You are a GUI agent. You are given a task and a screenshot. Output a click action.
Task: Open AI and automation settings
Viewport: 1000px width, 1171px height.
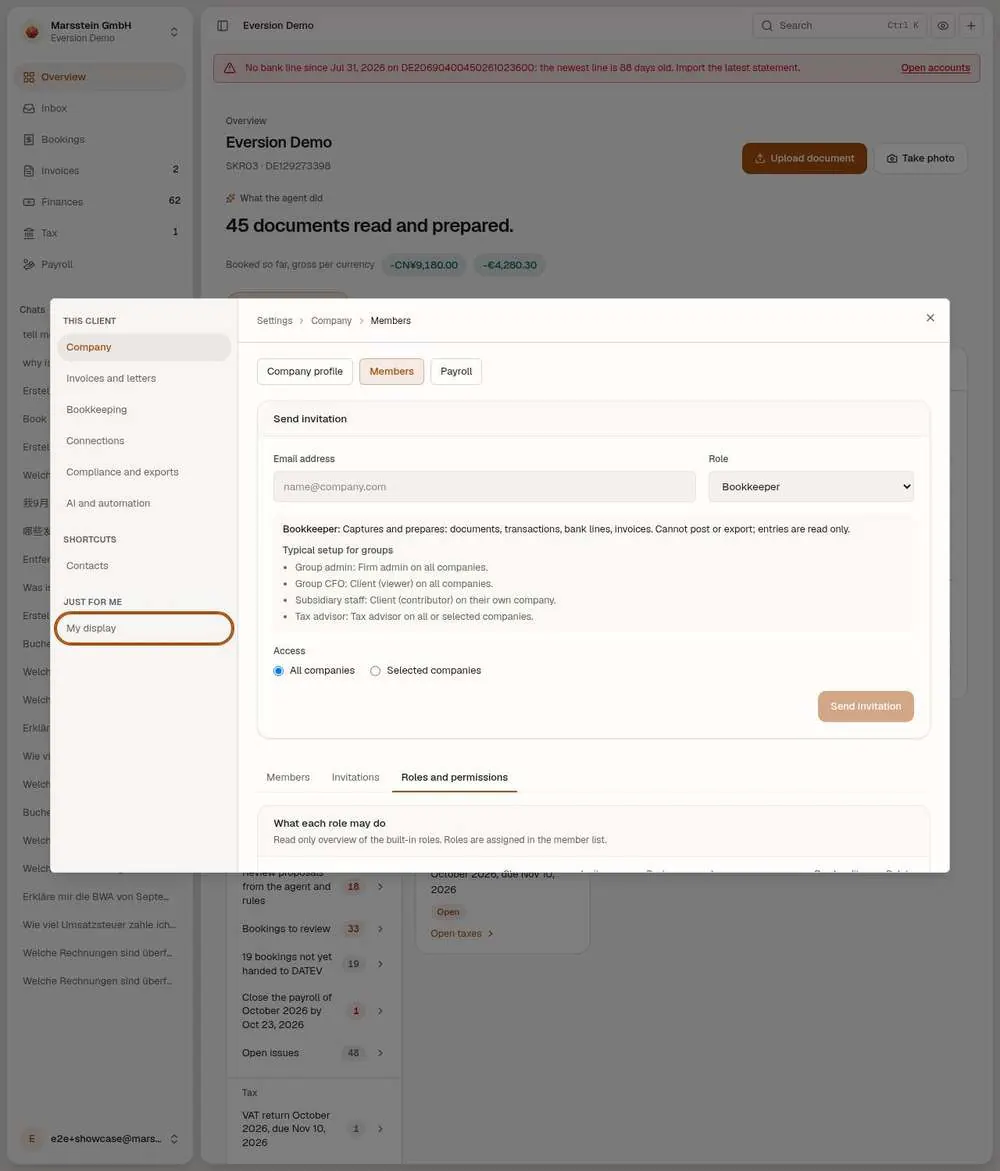coord(144,503)
